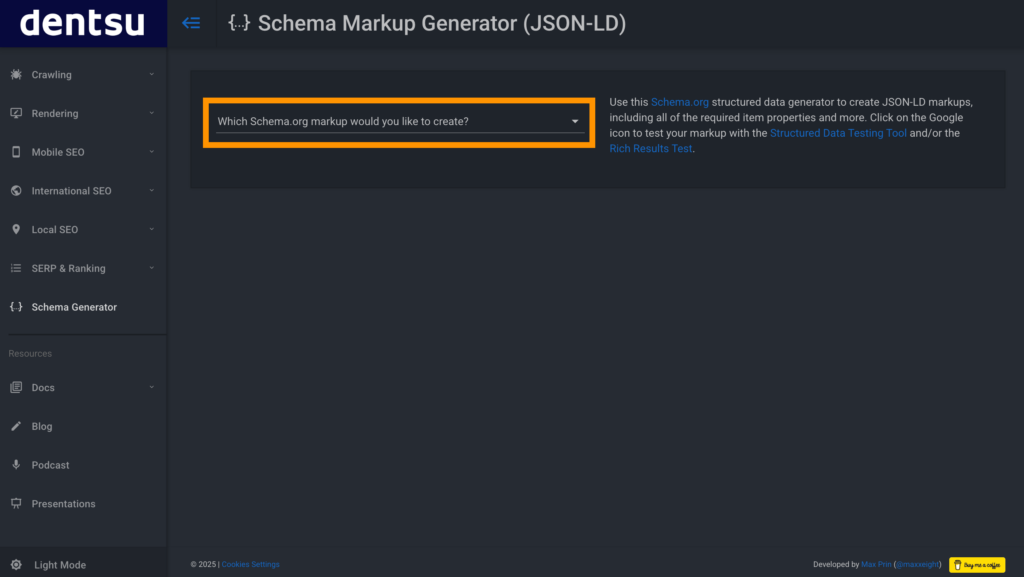Open the Structured Data Testing Tool link
Image resolution: width=1024 pixels, height=577 pixels.
tap(838, 133)
